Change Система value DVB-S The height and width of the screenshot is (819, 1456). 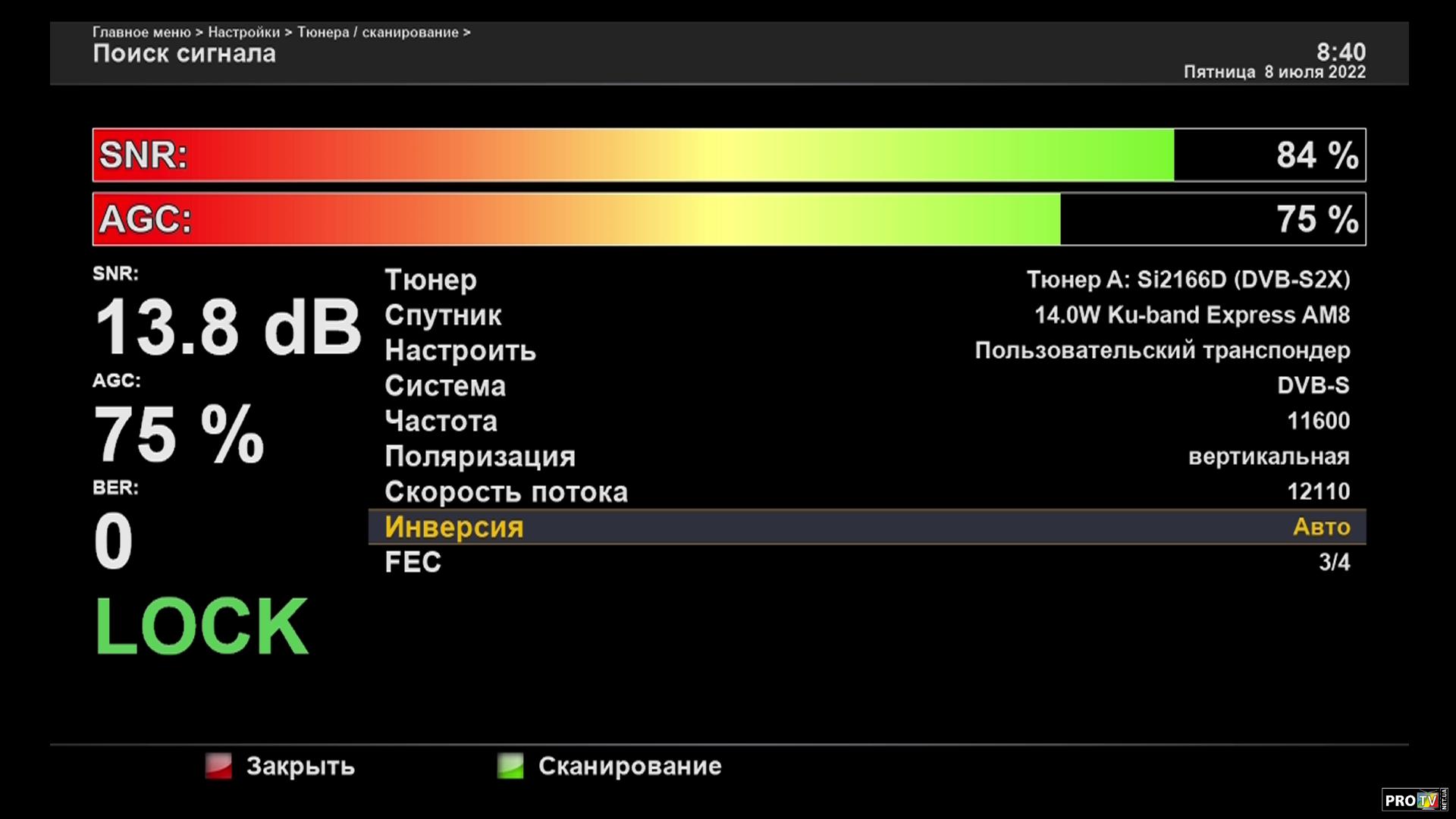(1313, 385)
